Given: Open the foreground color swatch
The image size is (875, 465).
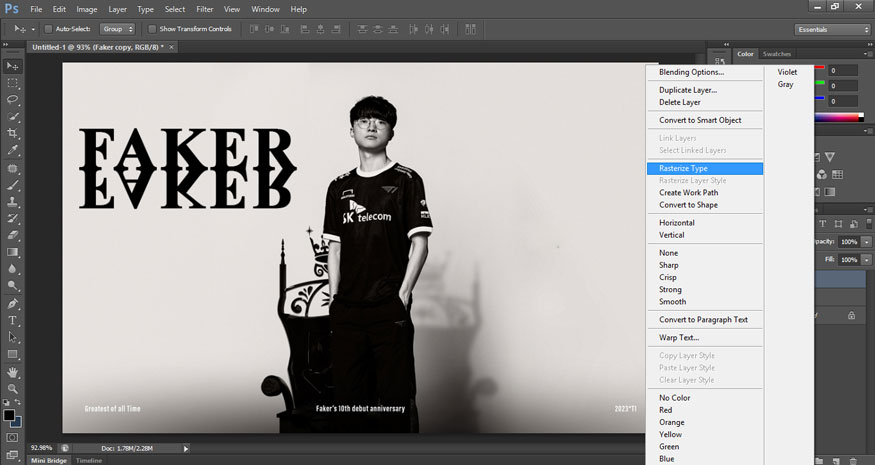Looking at the screenshot, I should [8, 415].
